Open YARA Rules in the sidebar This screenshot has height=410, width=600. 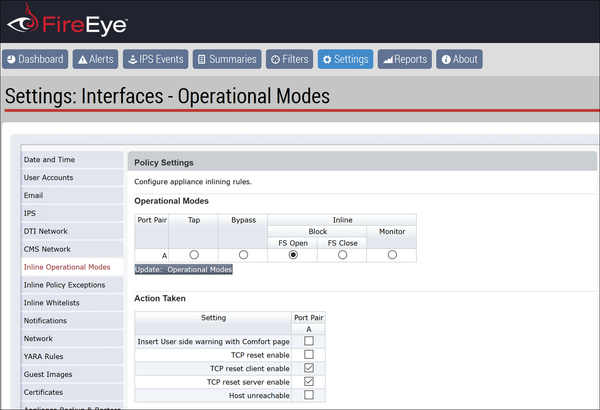pyautogui.click(x=45, y=356)
